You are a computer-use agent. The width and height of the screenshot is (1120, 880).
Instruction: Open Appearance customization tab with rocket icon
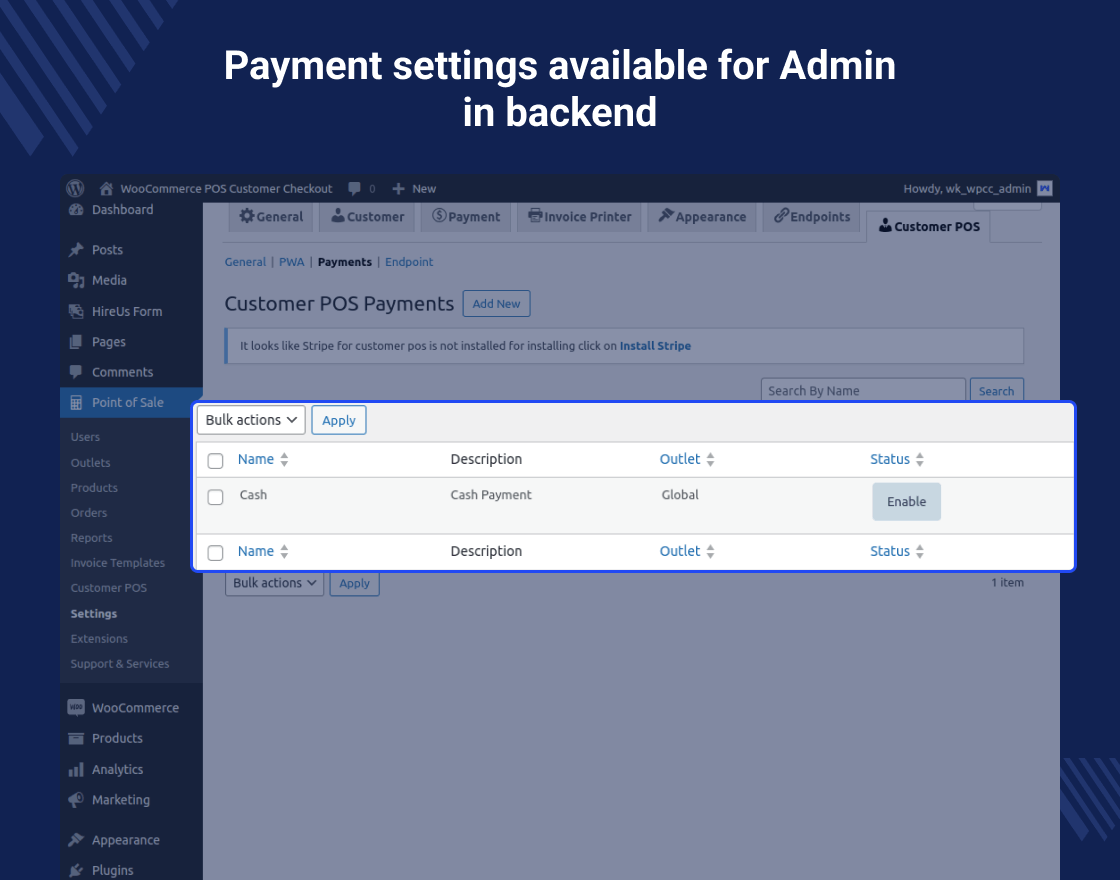(x=701, y=216)
